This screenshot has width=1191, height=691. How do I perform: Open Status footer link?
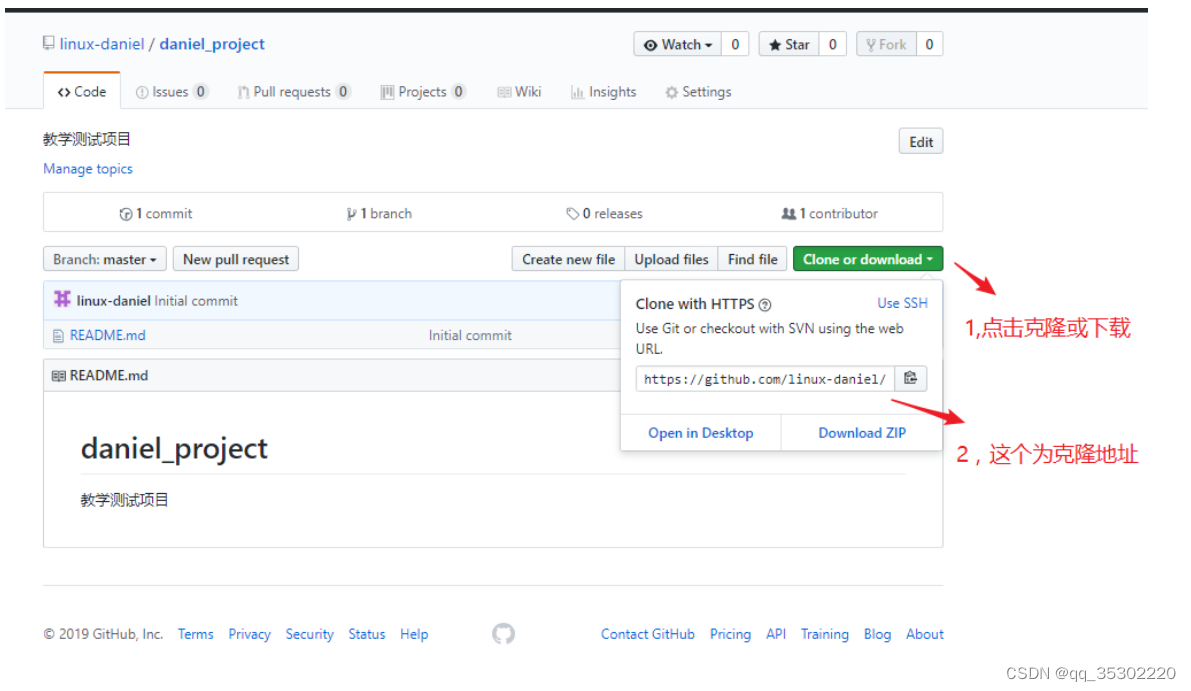pos(367,634)
